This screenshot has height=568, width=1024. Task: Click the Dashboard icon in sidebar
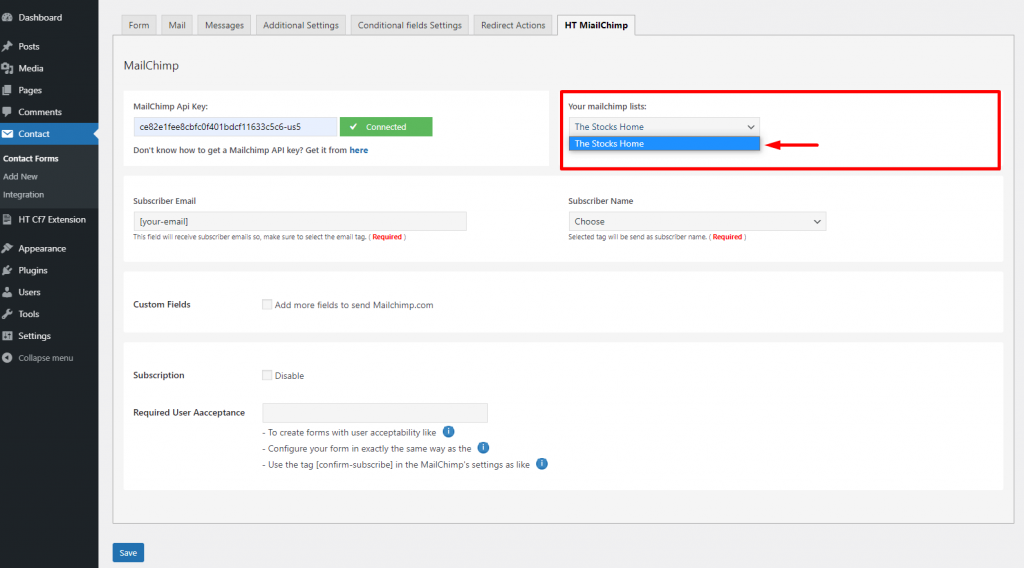coord(8,18)
